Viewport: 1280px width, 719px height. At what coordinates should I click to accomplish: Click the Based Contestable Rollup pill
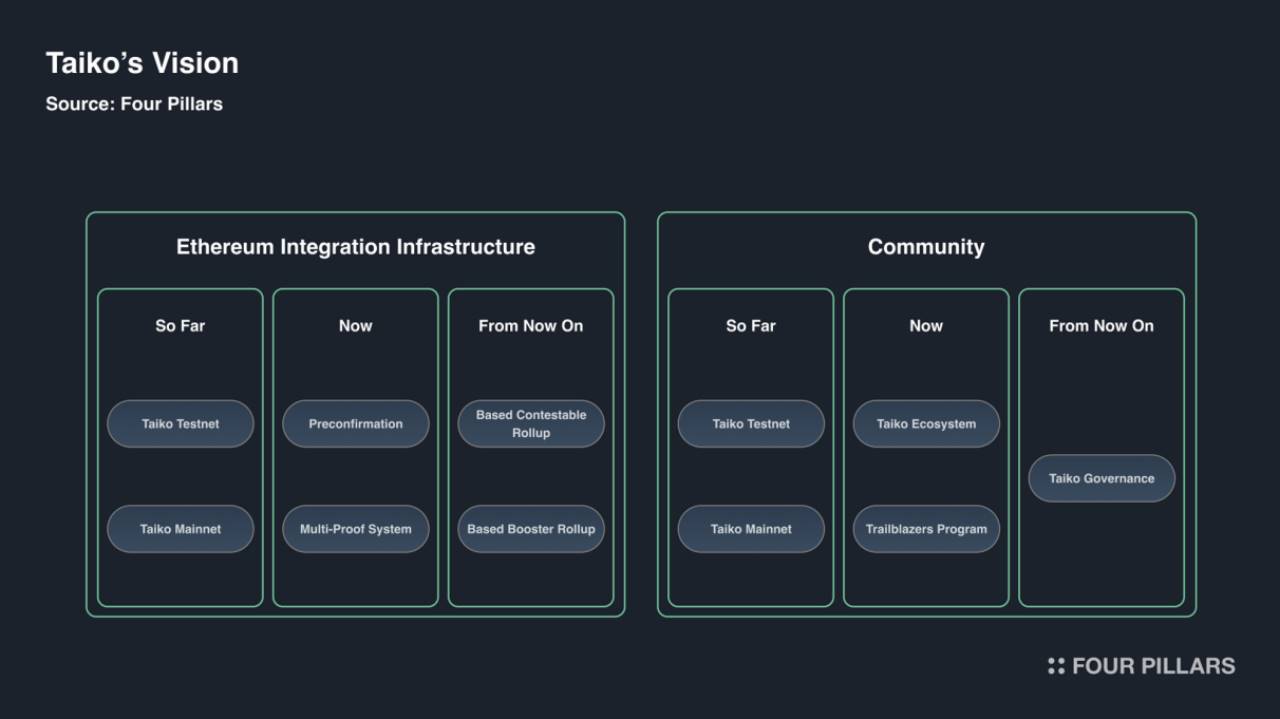(x=530, y=424)
